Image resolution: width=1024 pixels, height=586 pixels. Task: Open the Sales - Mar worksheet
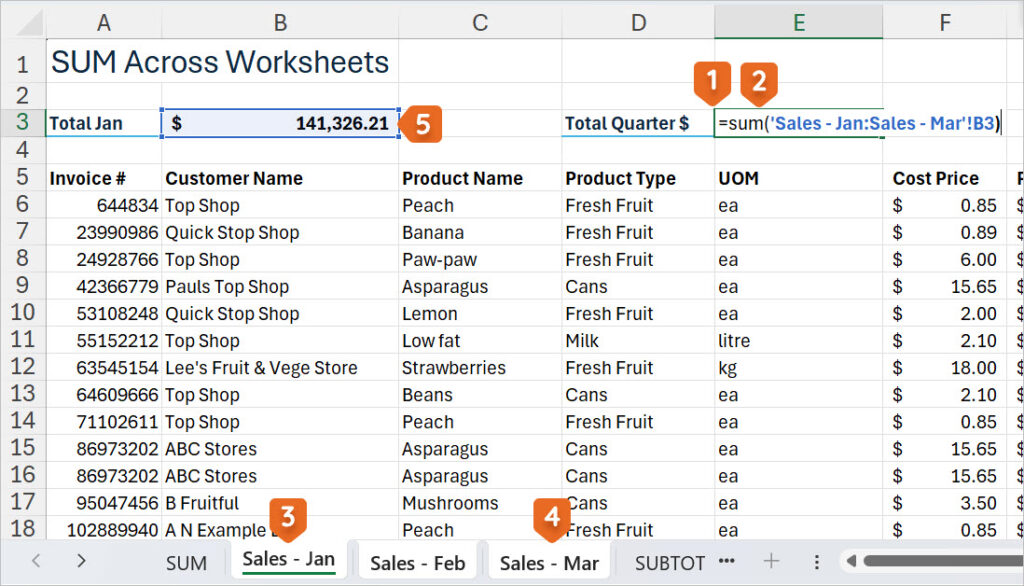pyautogui.click(x=549, y=563)
